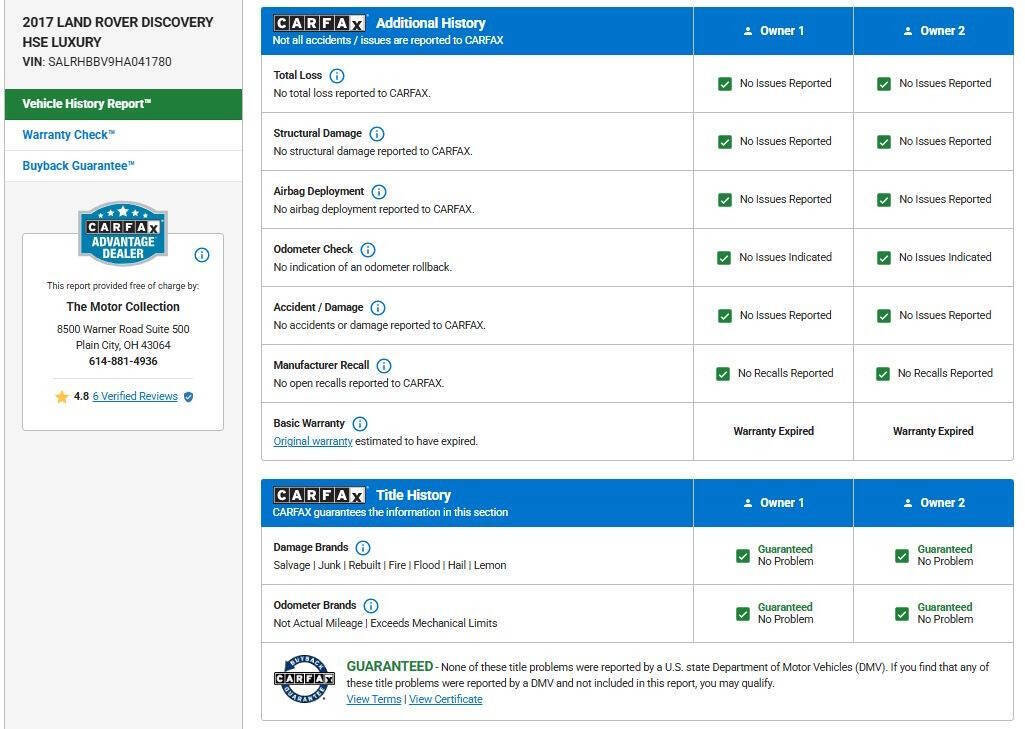Click the info icon next to Basic Warranty
The height and width of the screenshot is (729, 1025).
coord(360,424)
